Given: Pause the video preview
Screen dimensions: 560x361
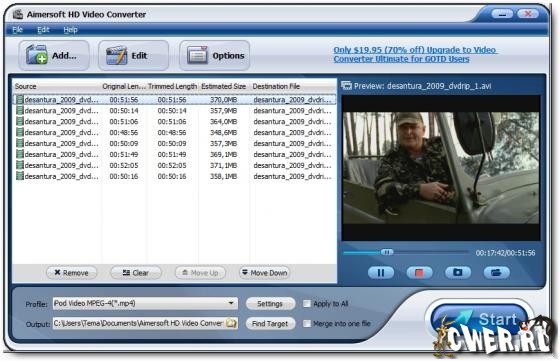Looking at the screenshot, I should (381, 272).
